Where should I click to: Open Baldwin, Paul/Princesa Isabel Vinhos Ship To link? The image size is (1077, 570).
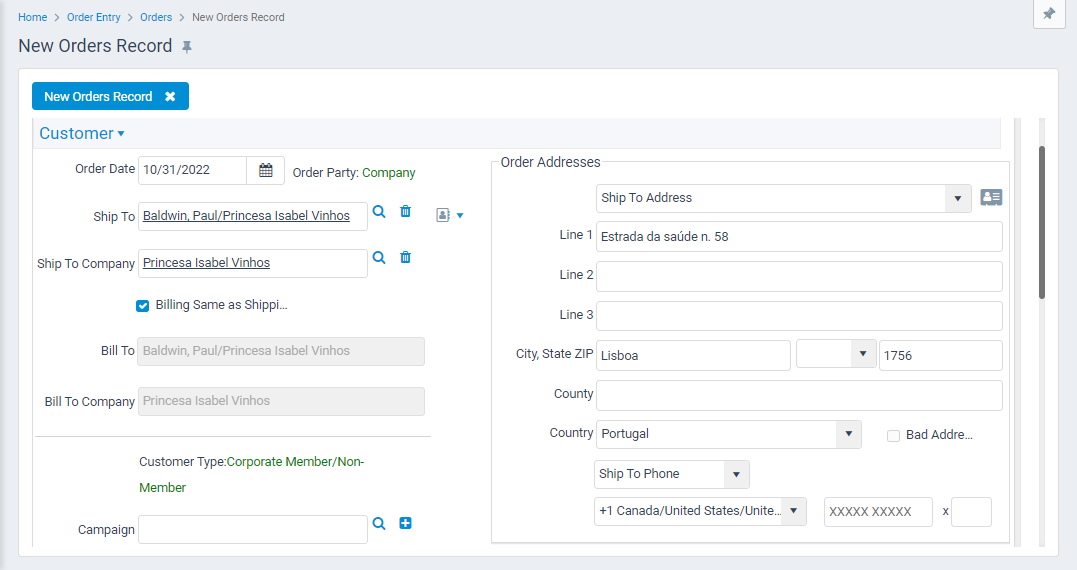[x=246, y=216]
